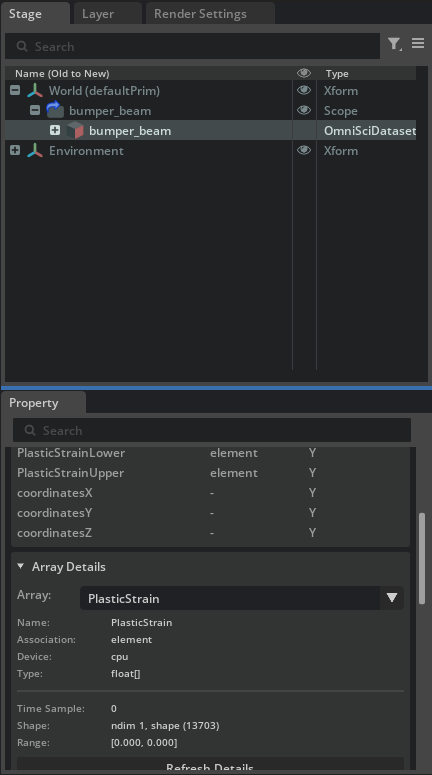This screenshot has height=775, width=432.
Task: Open the Stage filter funnel icon
Action: click(x=394, y=44)
